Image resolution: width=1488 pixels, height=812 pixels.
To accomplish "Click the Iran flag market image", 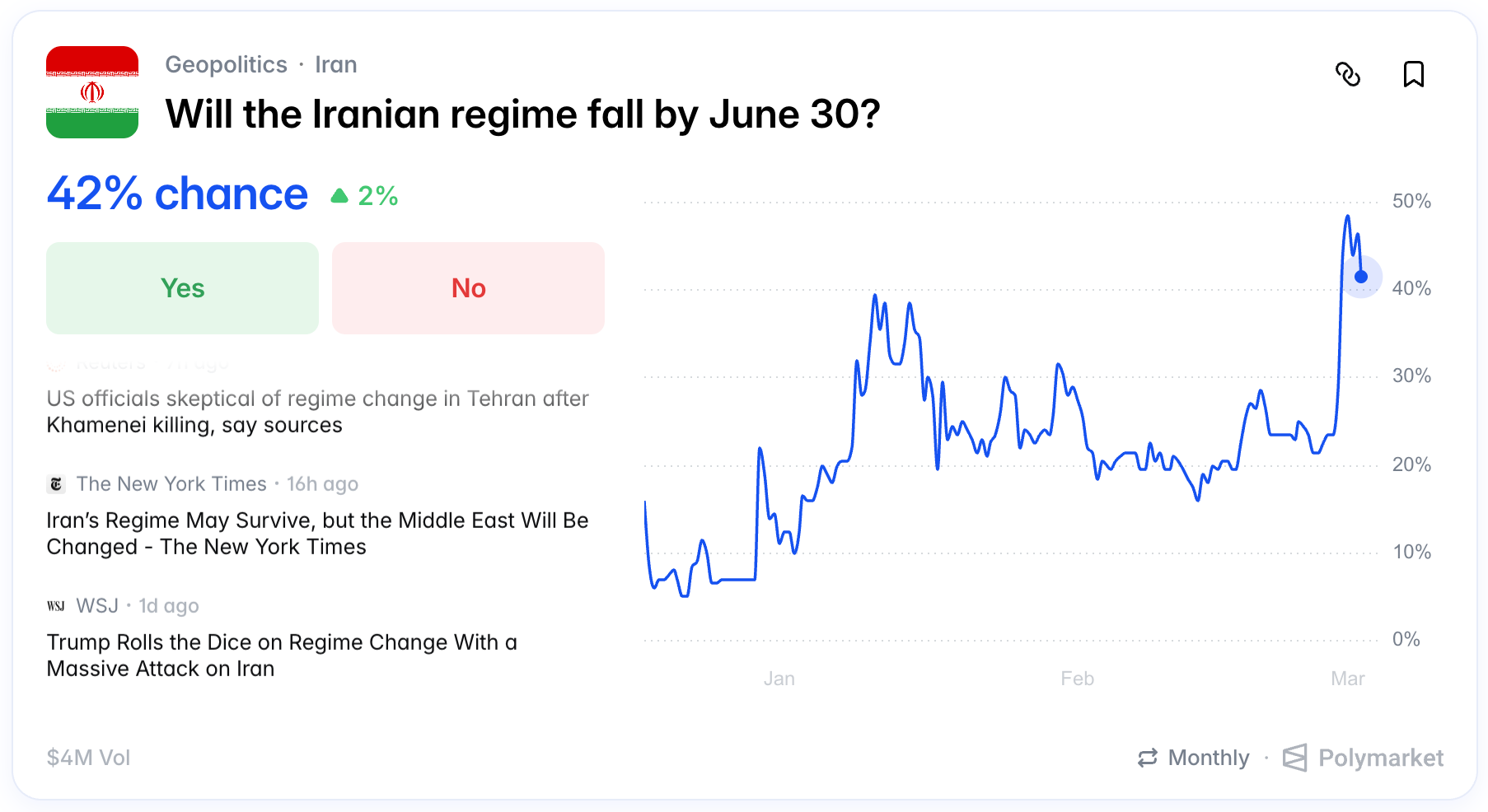I will tap(92, 92).
